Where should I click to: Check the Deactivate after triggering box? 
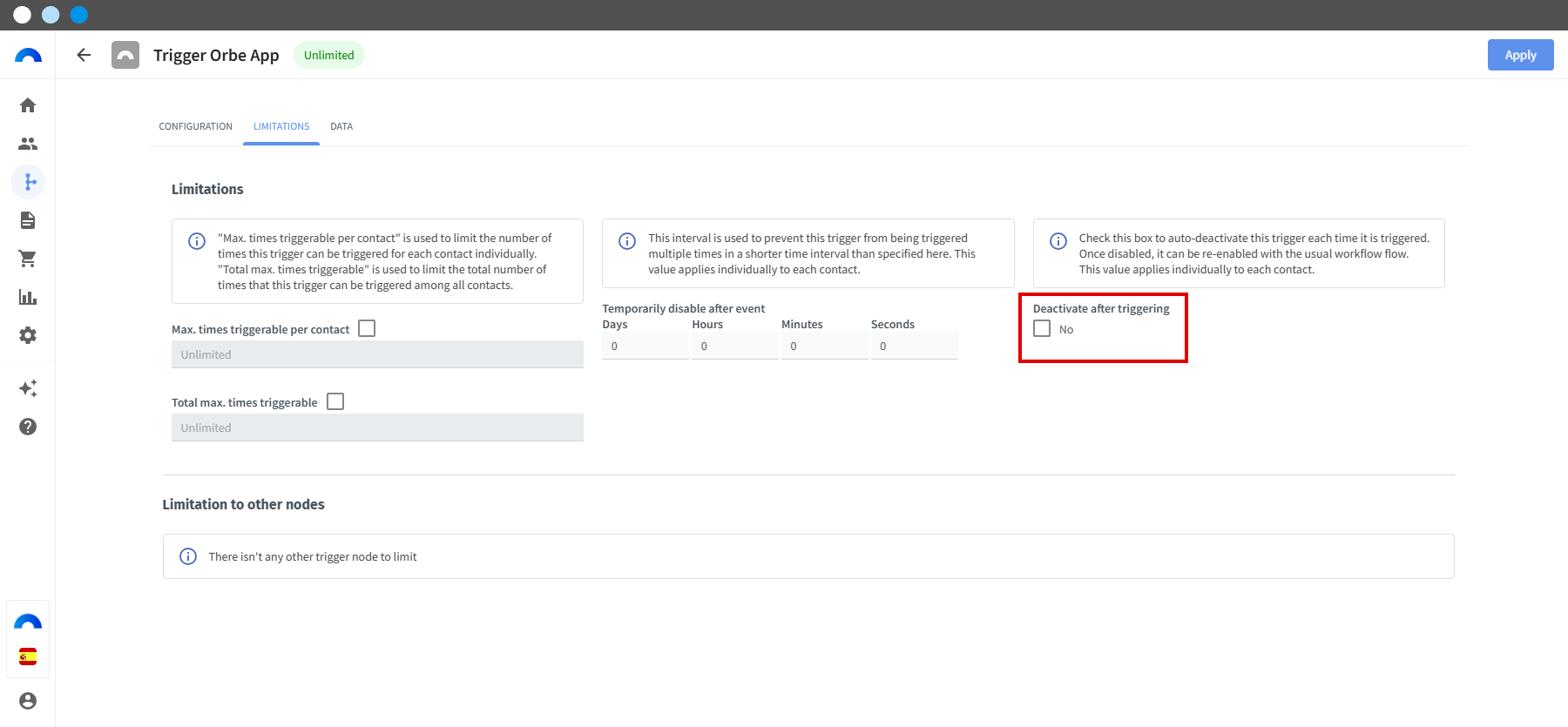1042,328
